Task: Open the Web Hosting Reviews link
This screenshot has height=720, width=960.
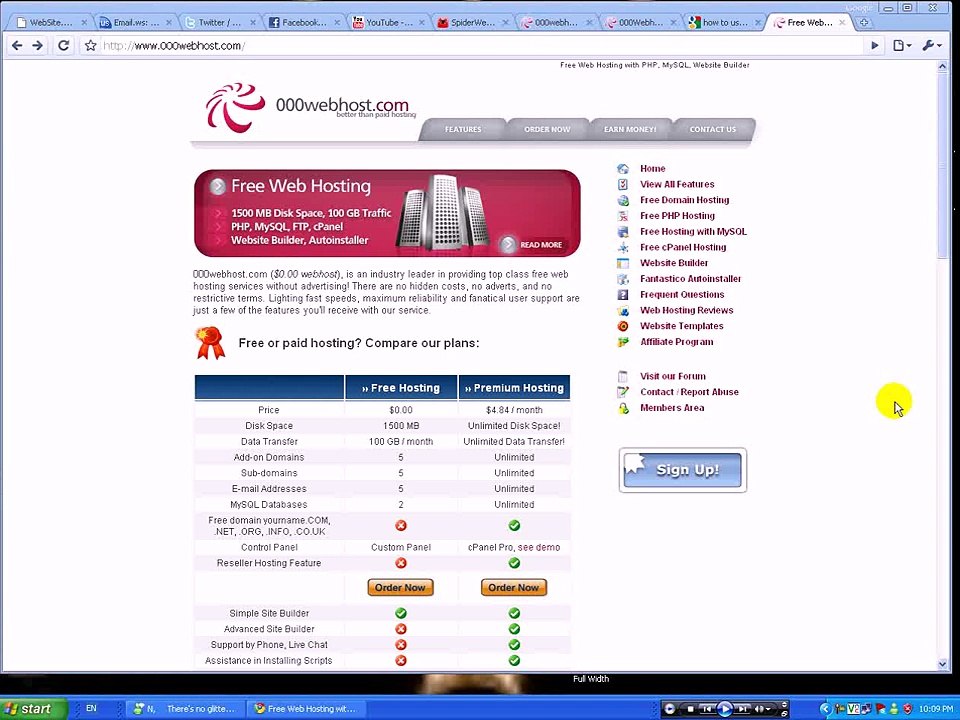Action: click(x=686, y=310)
